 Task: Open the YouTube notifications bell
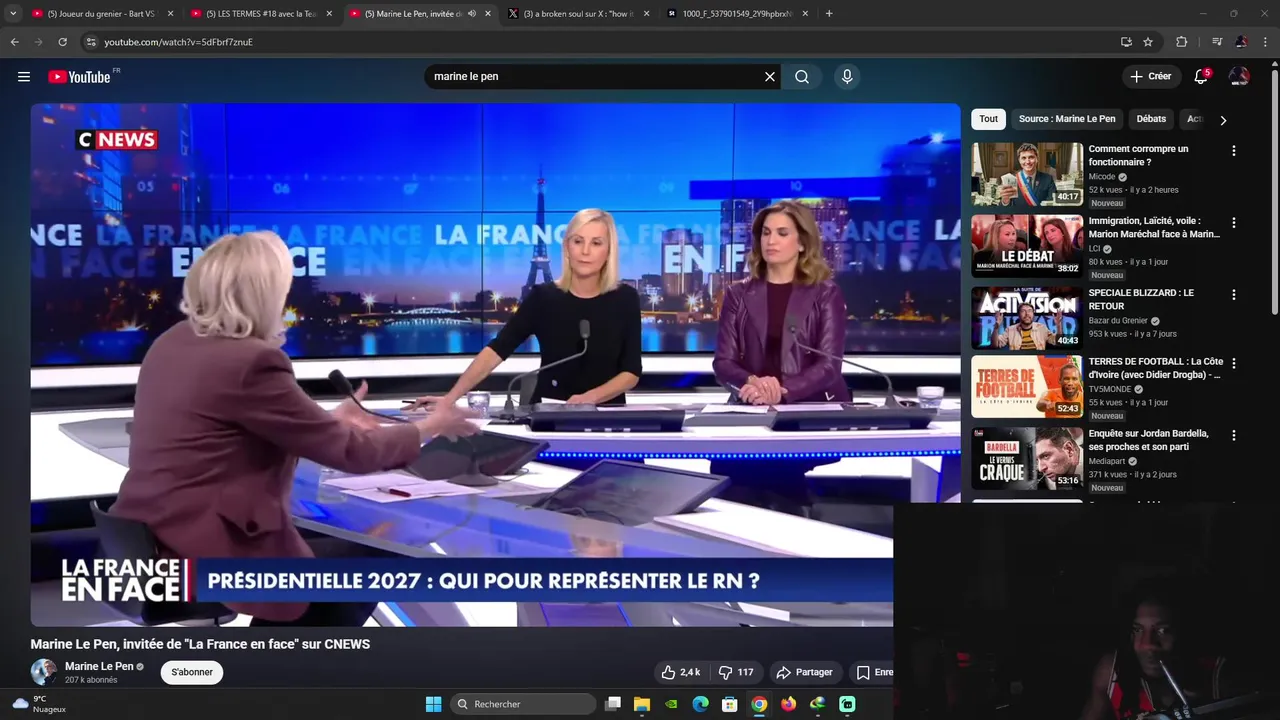tap(1201, 77)
